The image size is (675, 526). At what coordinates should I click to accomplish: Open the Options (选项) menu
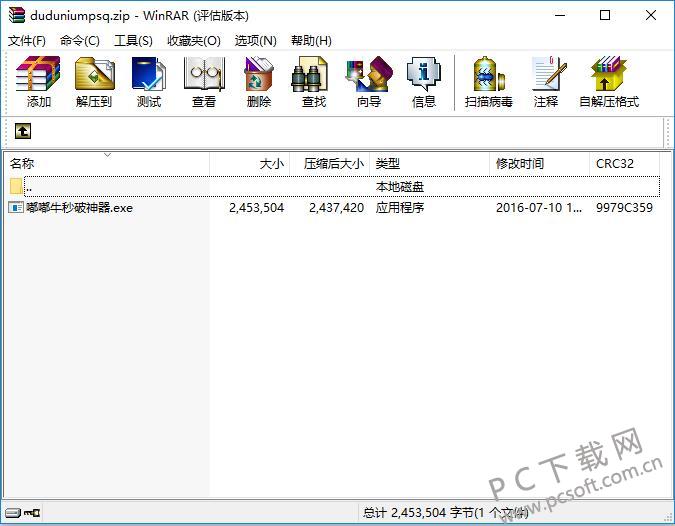255,40
